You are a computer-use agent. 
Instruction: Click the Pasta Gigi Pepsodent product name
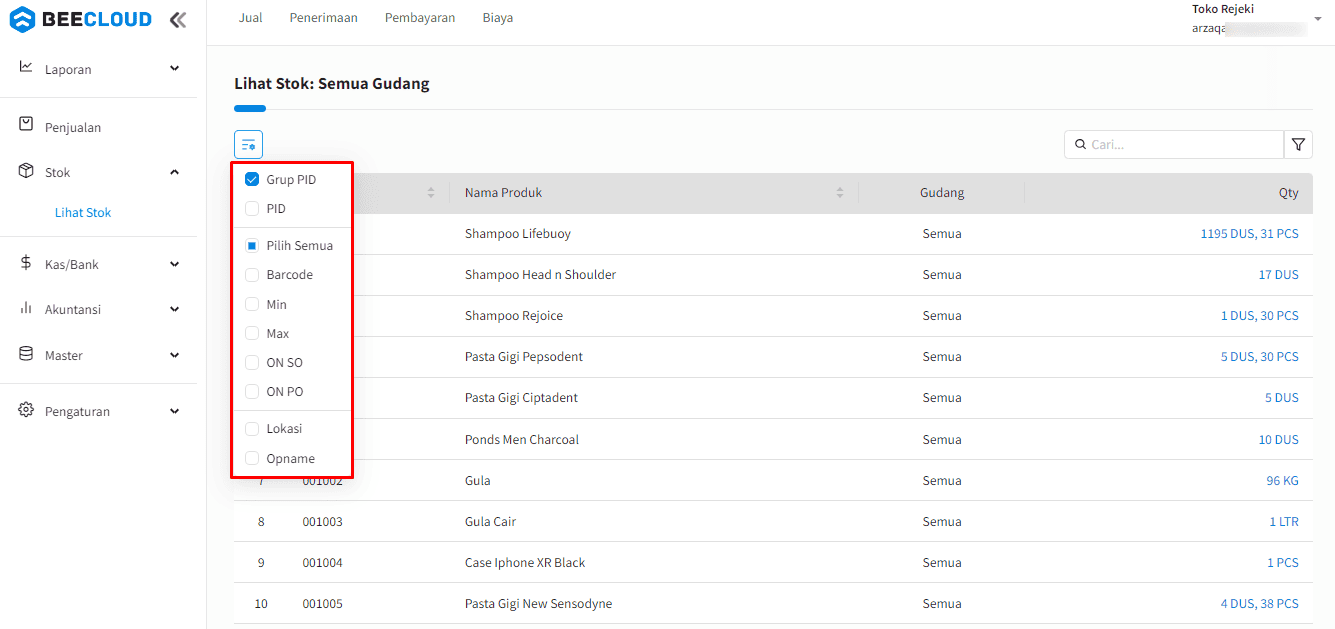coord(524,357)
